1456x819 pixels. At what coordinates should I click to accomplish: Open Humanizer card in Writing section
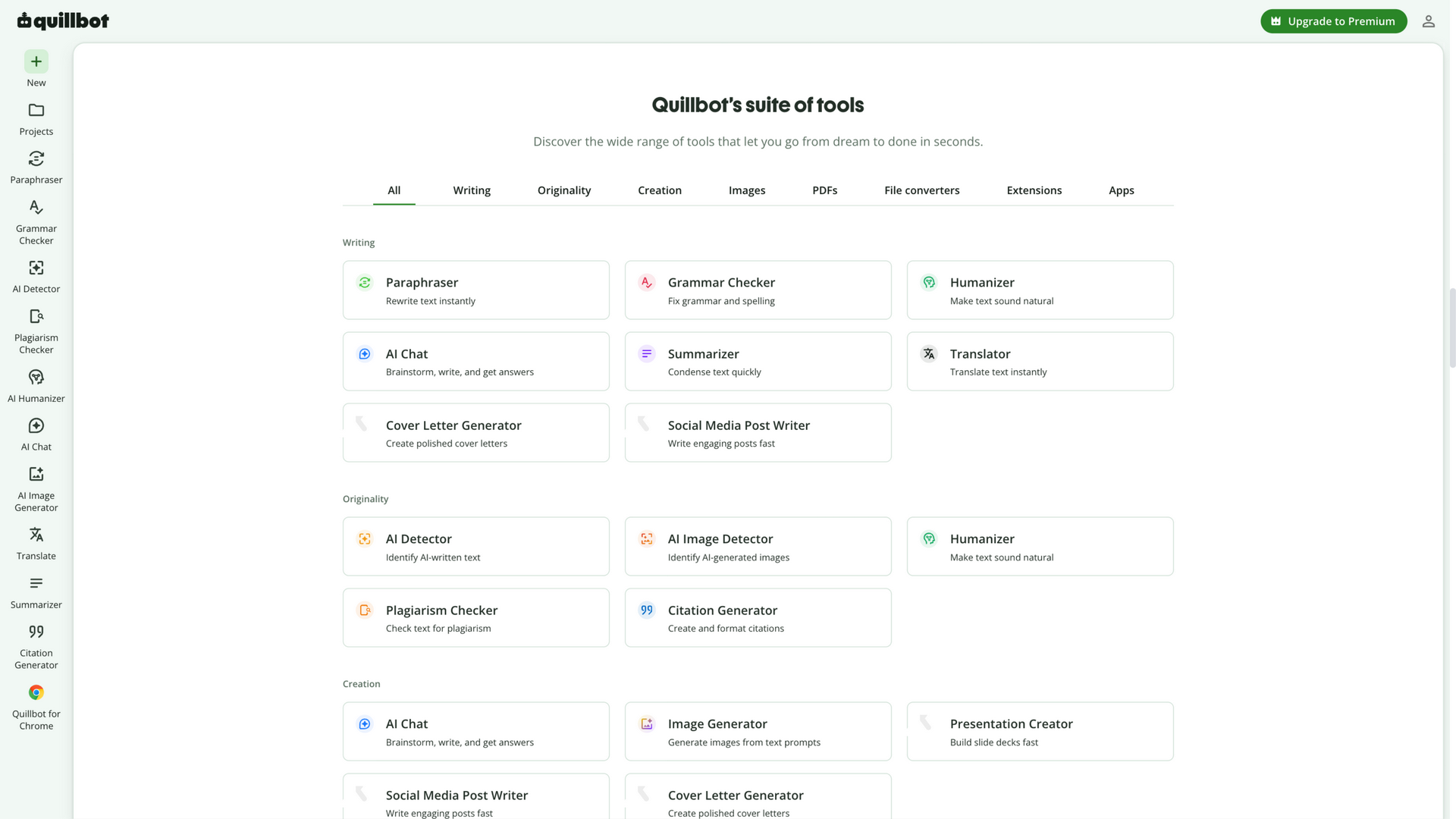(1040, 290)
